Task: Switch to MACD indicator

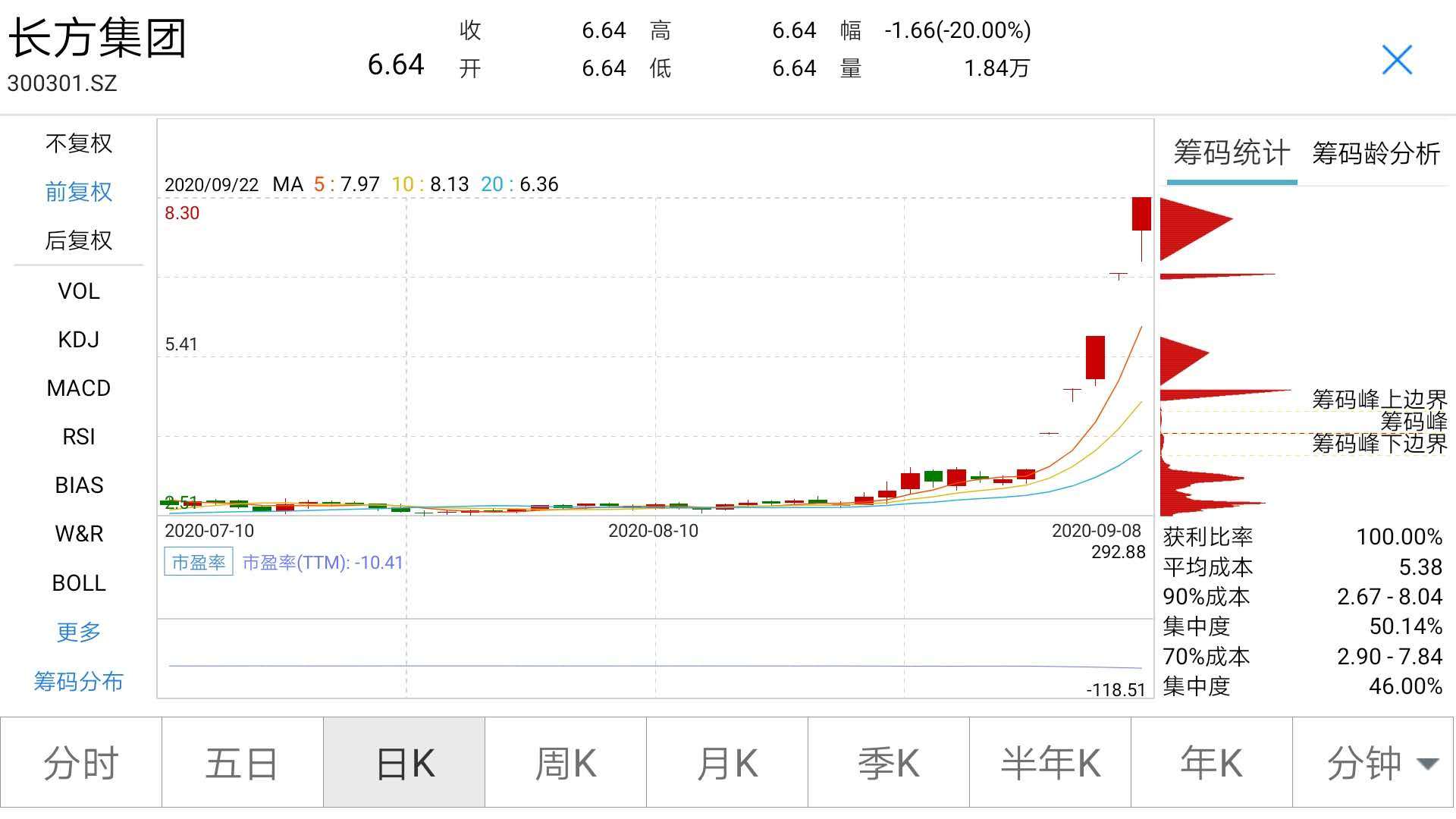Action: pos(79,388)
